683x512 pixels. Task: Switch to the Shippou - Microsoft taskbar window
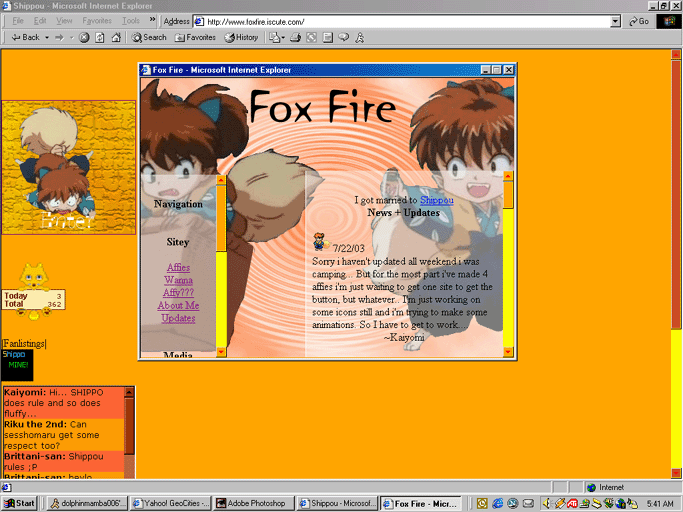pos(338,504)
